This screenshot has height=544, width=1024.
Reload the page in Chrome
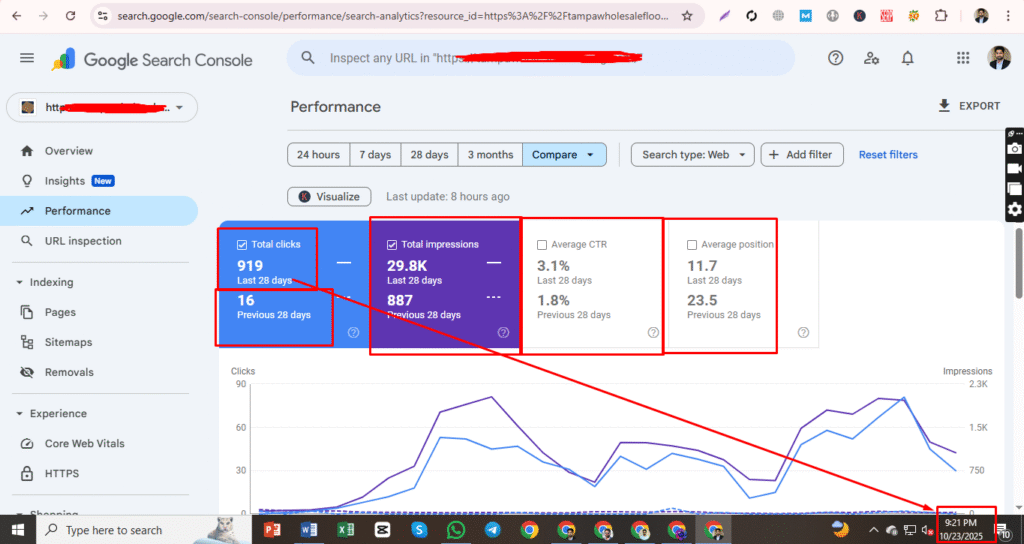coord(71,16)
